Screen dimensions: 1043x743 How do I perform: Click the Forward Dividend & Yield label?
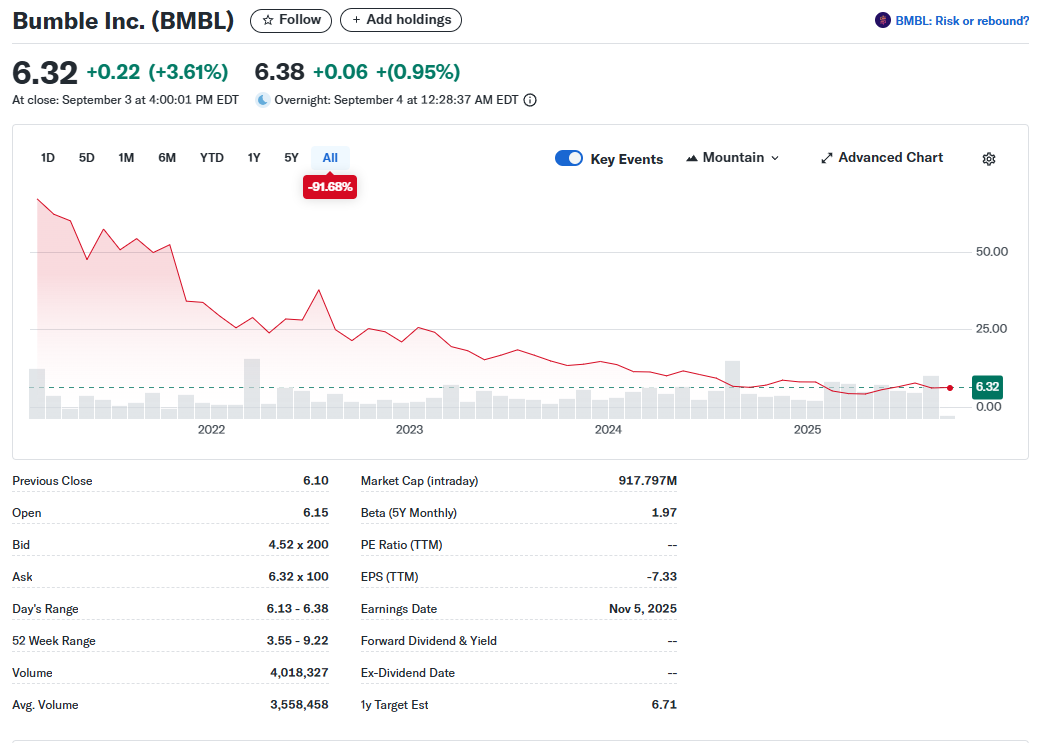428,641
